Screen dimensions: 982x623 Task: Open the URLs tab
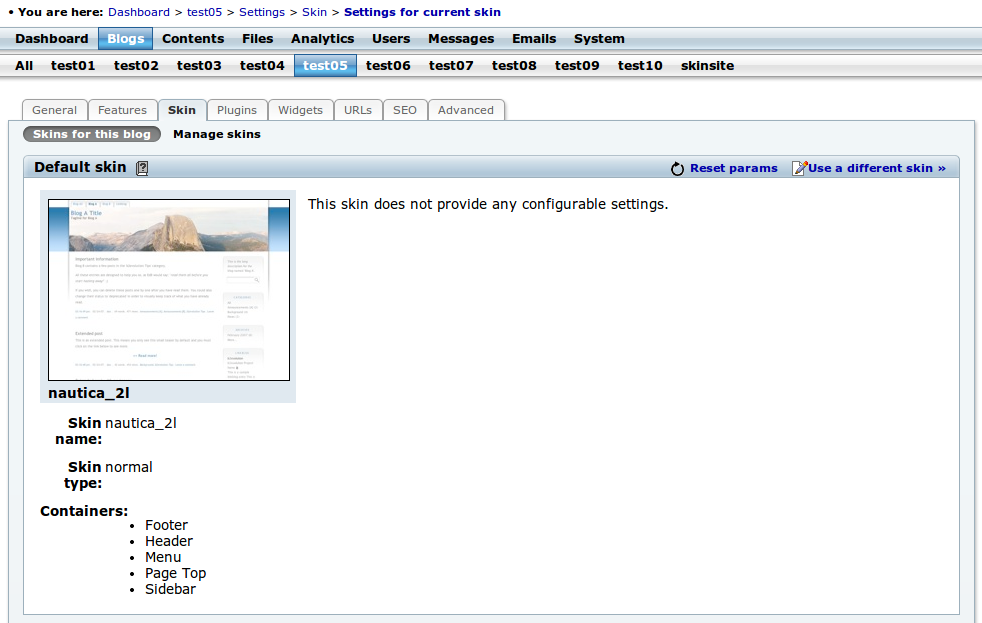[x=358, y=110]
